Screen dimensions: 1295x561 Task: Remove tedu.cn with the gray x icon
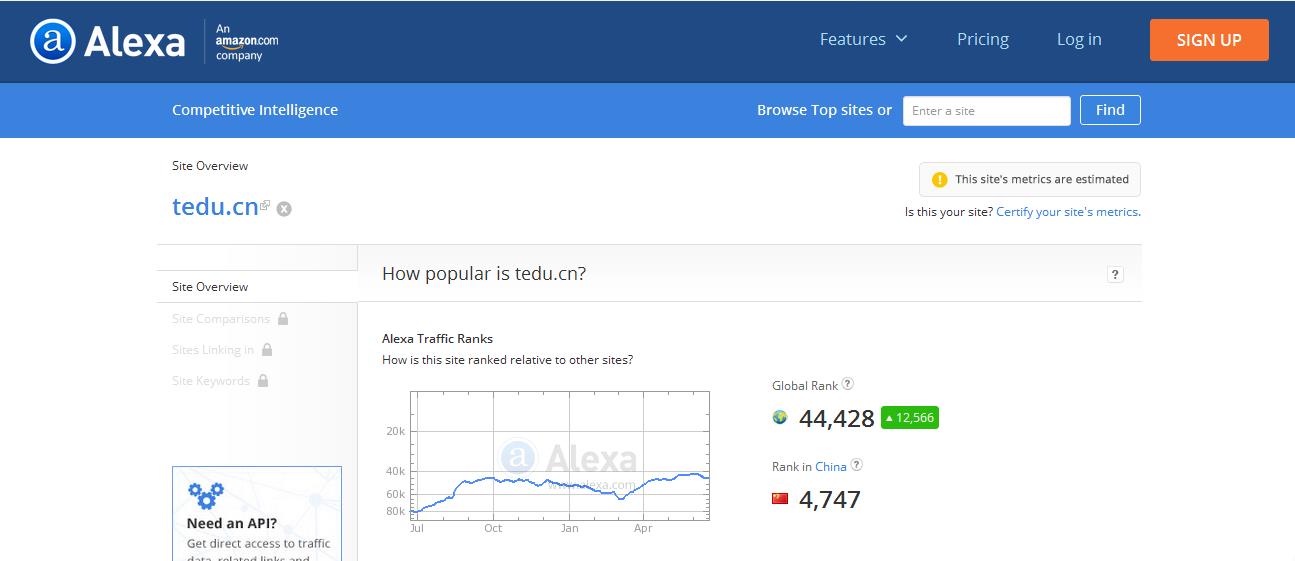click(284, 209)
